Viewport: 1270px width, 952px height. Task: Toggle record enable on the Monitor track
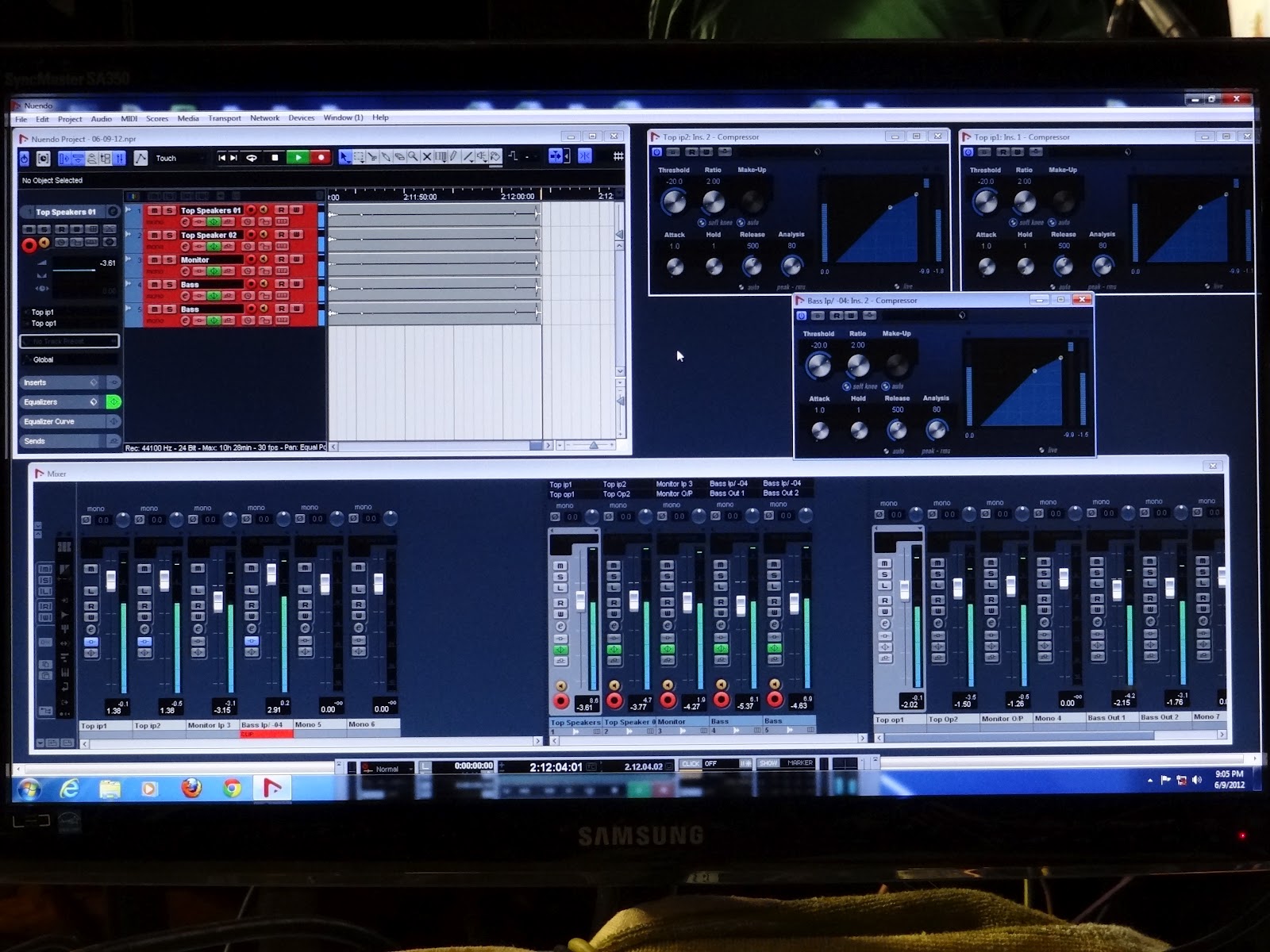point(251,259)
